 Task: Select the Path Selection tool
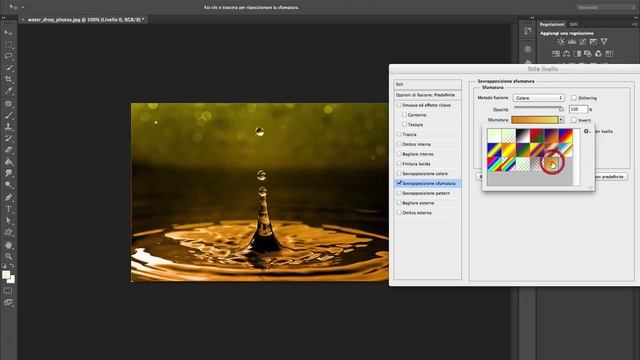pos(9,221)
